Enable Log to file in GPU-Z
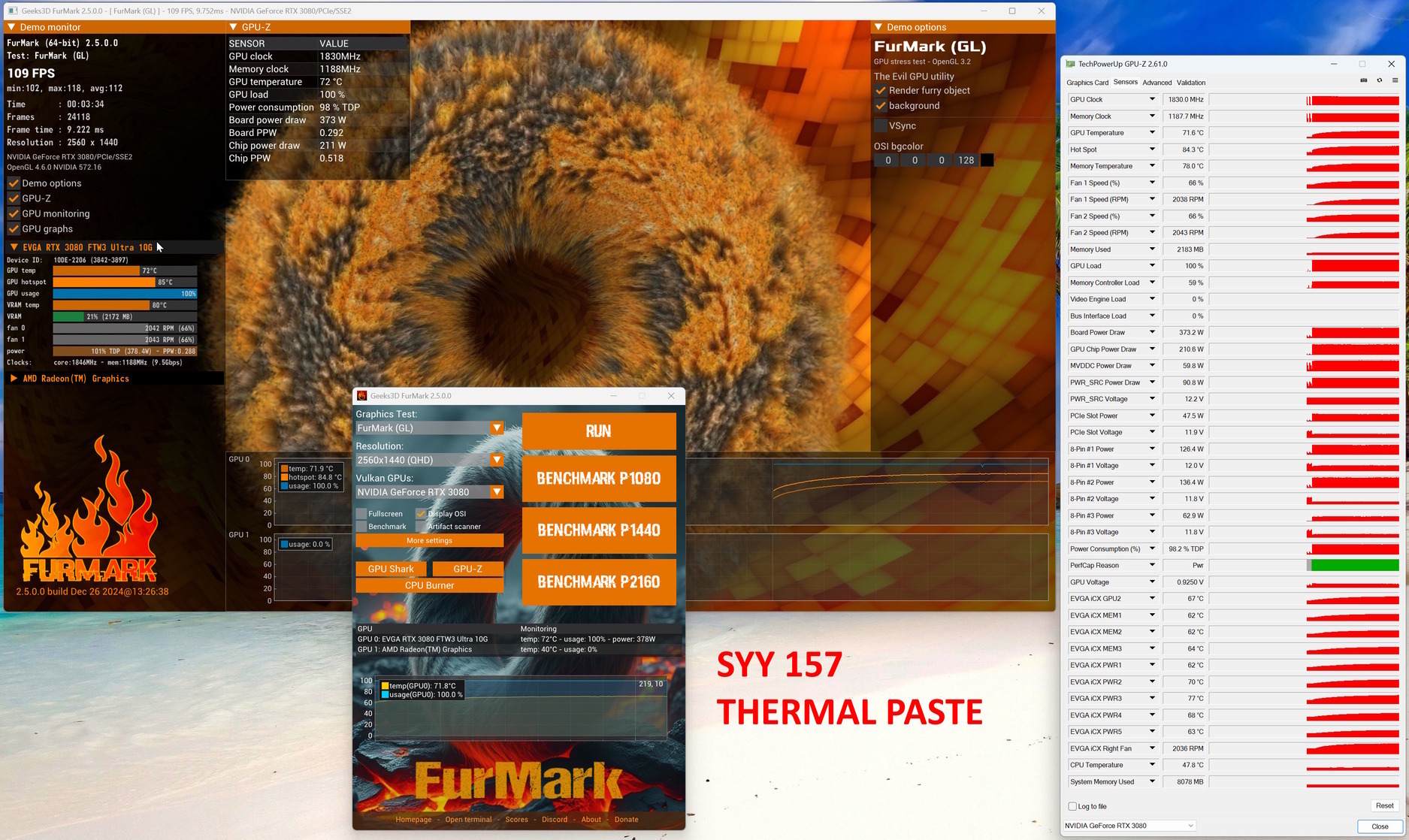Screen dimensions: 1409x840 [x=1072, y=806]
